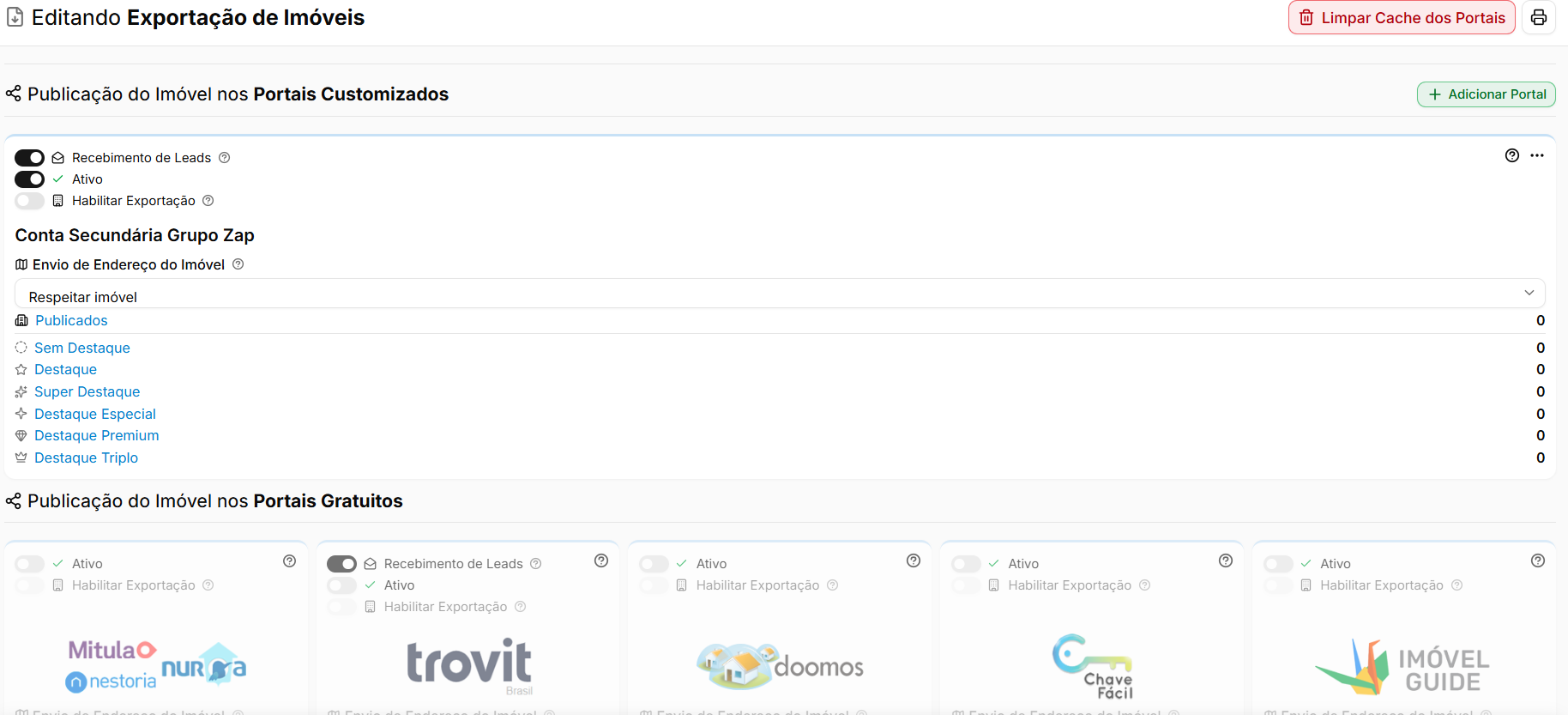Open the Sem Destaque link
This screenshot has width=1568, height=715.
coord(82,348)
